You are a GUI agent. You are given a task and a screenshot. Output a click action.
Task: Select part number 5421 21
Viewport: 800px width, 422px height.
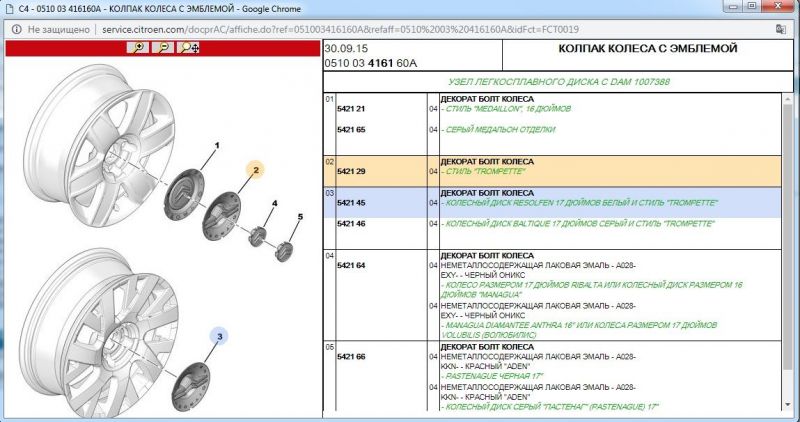(351, 109)
